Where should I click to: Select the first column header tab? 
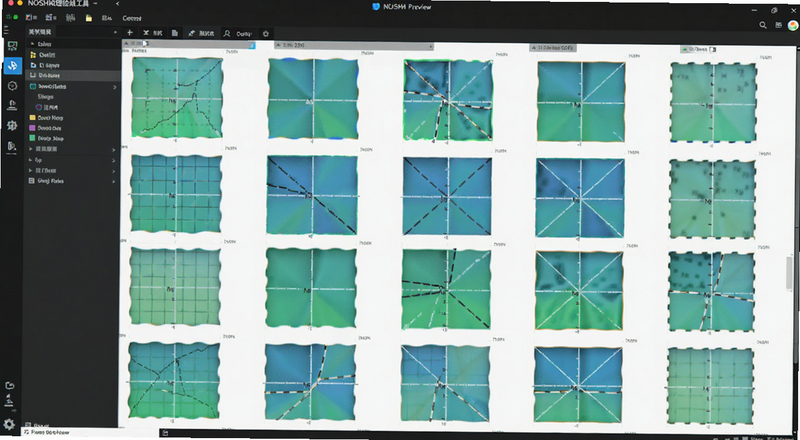[x=188, y=44]
